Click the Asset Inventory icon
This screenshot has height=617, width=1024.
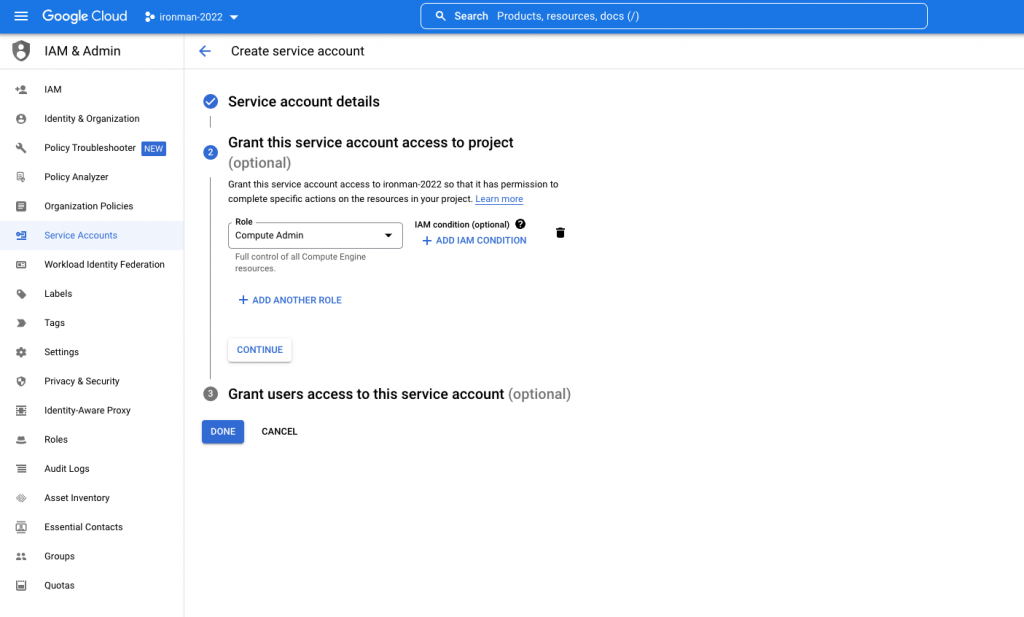click(21, 498)
